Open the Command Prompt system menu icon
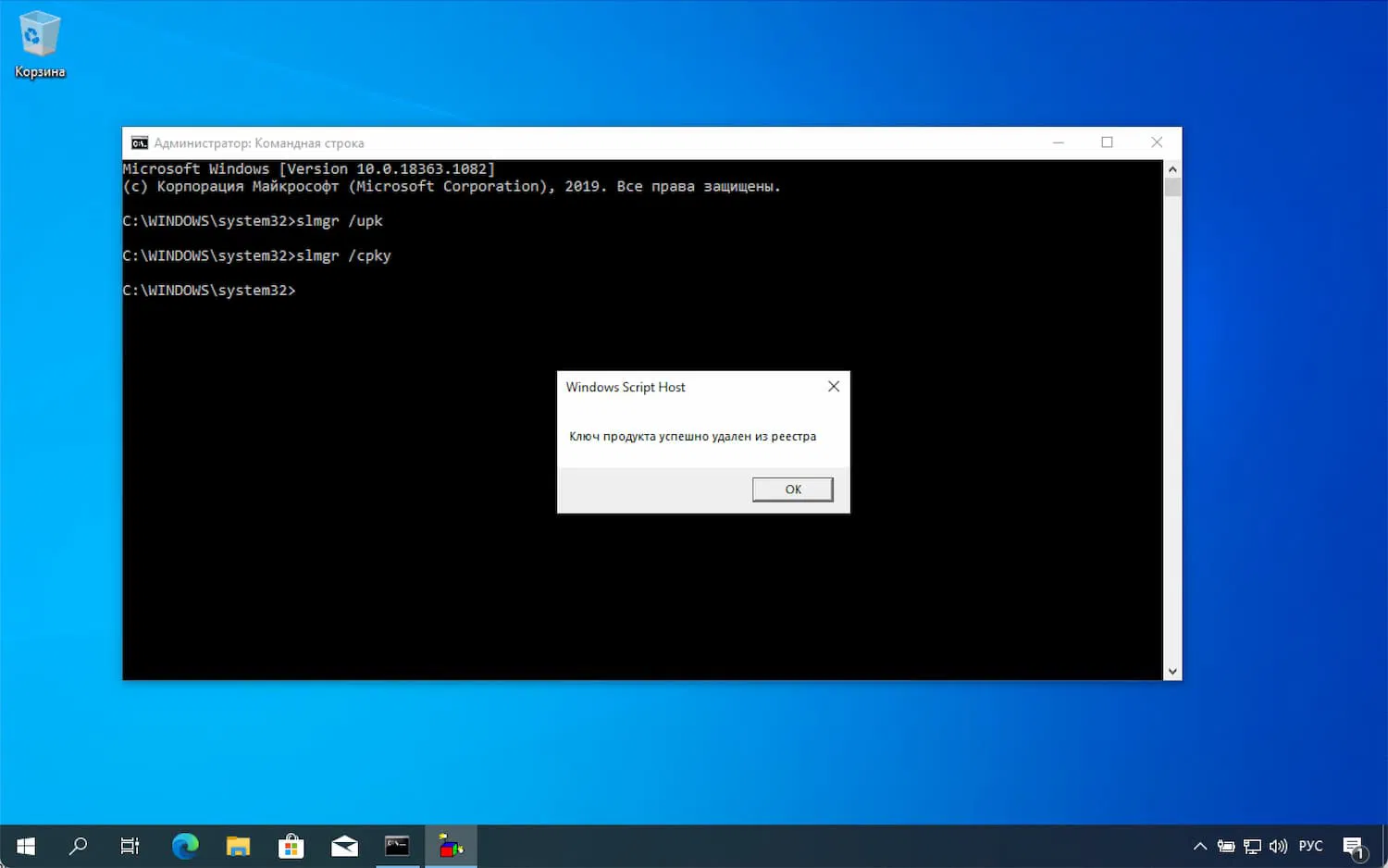The height and width of the screenshot is (868, 1388). pos(139,143)
